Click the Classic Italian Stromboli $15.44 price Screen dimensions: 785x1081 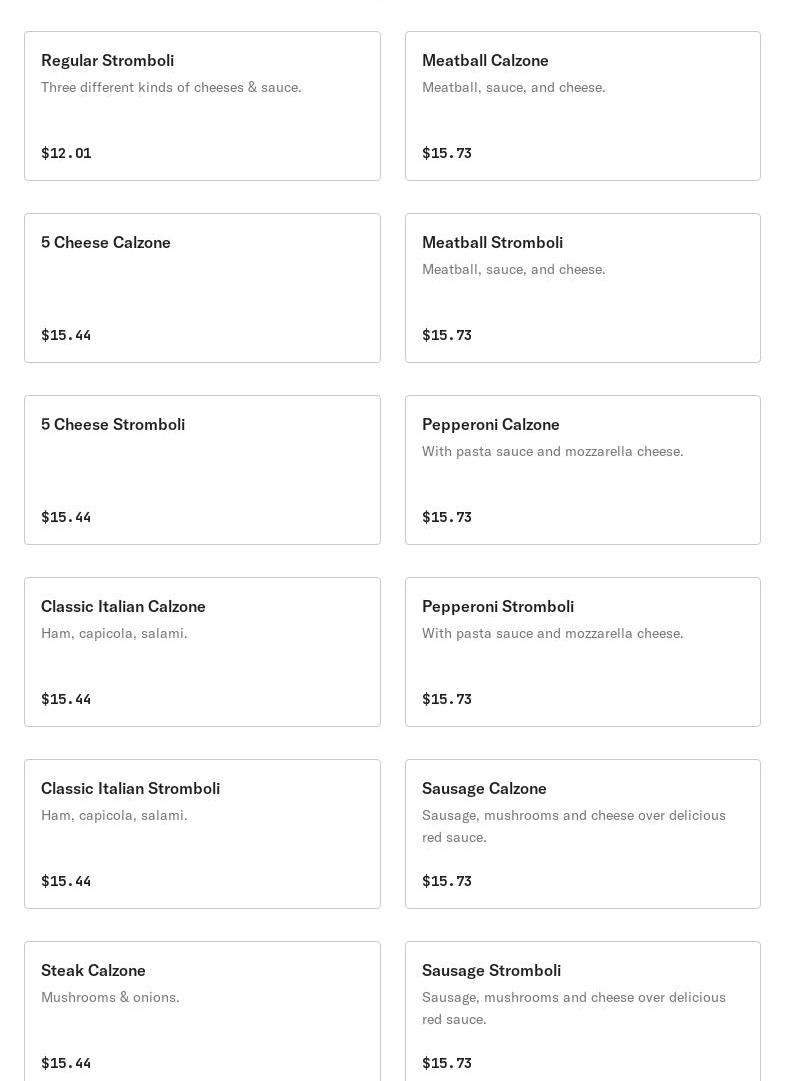66,881
